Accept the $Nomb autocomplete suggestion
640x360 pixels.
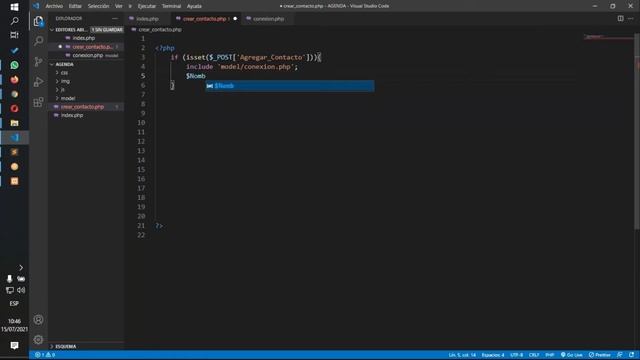coord(290,86)
